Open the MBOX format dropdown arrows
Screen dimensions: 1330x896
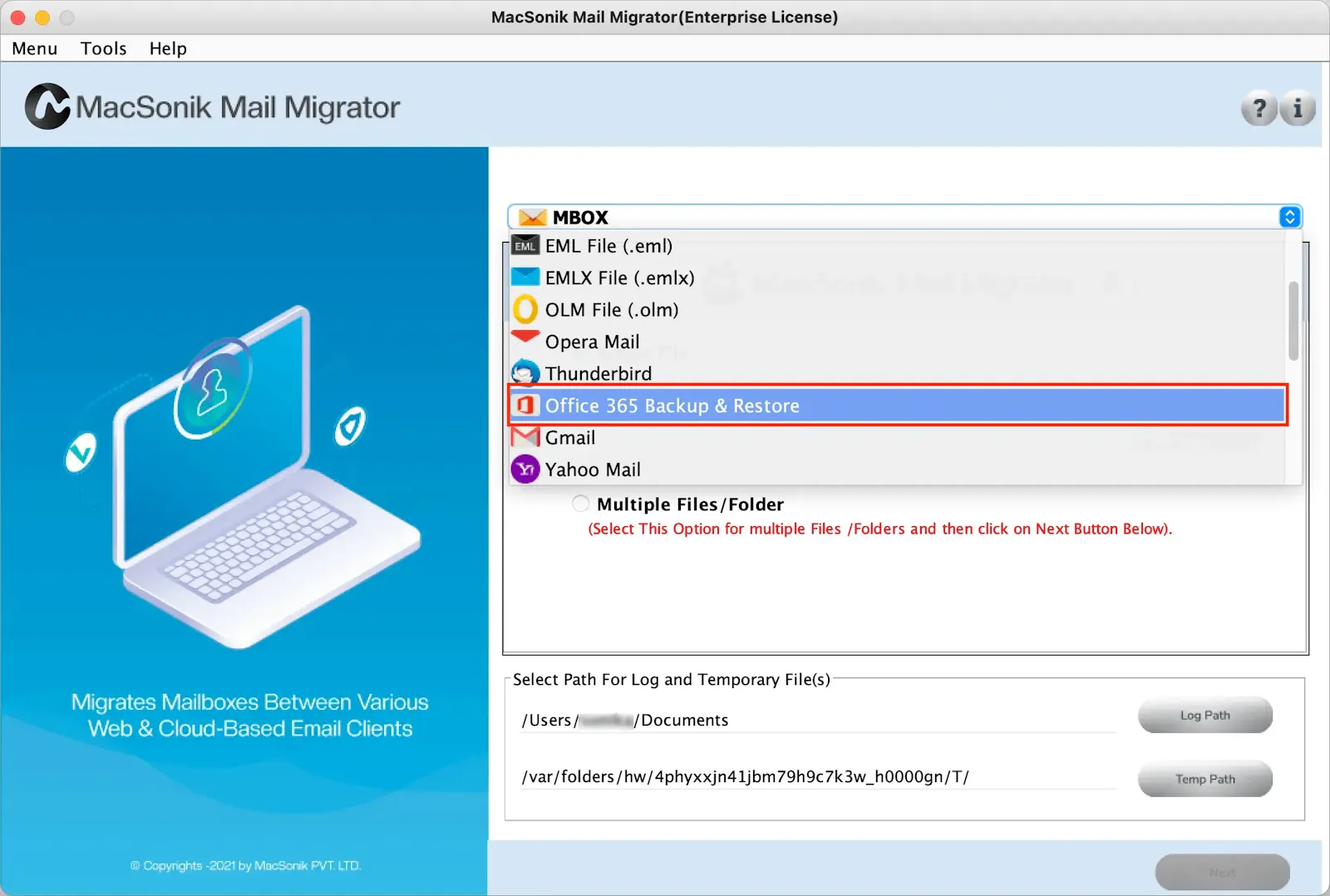click(1289, 217)
